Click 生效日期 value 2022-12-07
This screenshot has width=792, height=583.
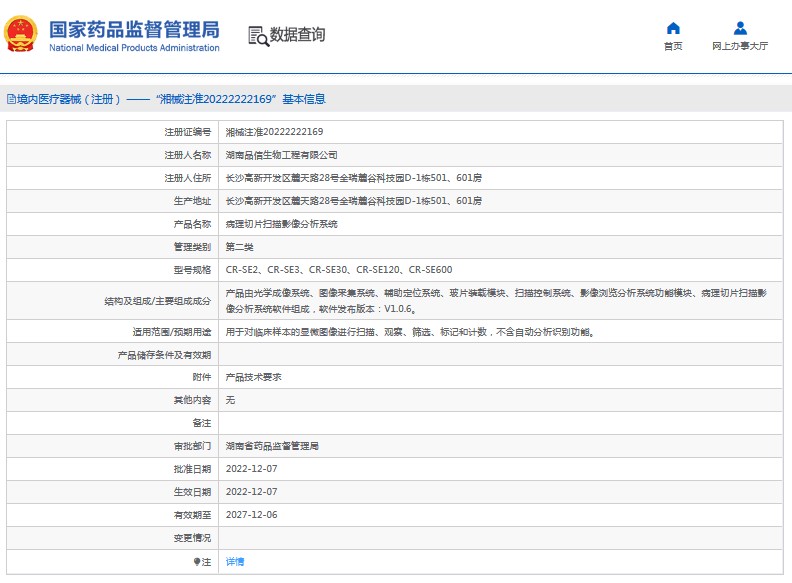click(252, 492)
